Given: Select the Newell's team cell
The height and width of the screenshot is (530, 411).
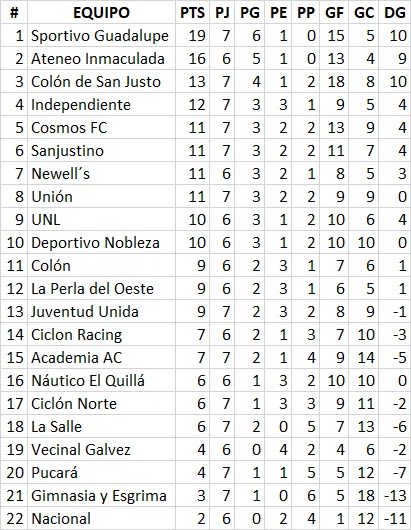Looking at the screenshot, I should [101, 173].
